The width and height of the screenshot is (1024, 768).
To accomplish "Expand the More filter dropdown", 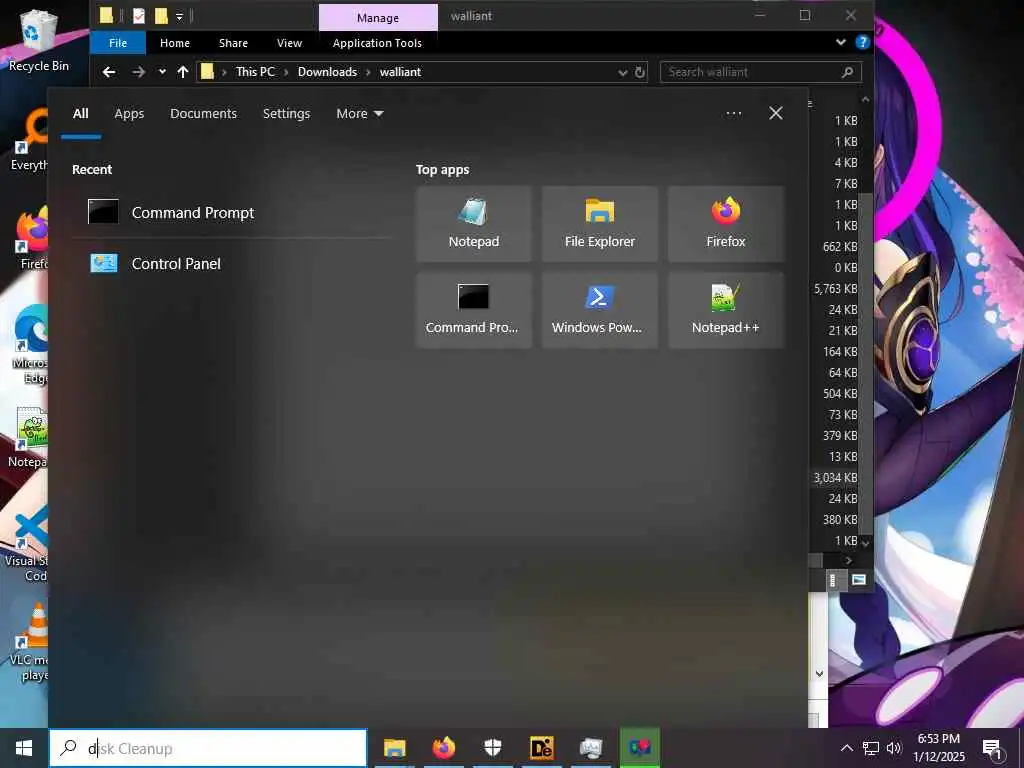I will [x=359, y=114].
